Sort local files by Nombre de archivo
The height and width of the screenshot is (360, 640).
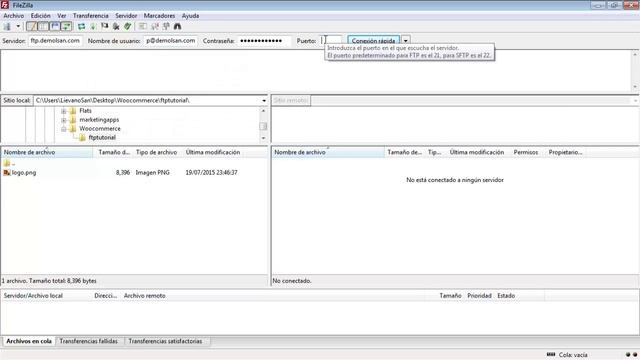click(x=47, y=152)
